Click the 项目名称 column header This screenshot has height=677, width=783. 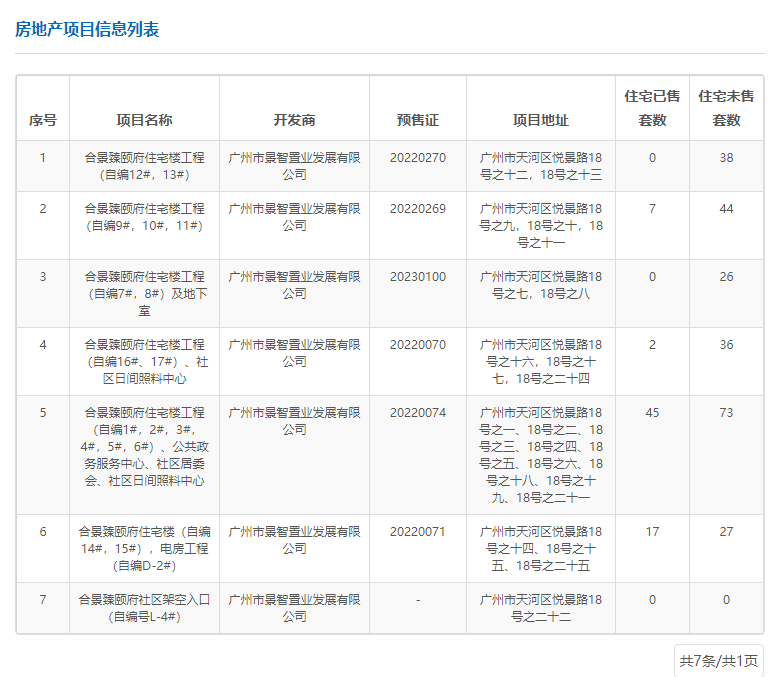[x=144, y=120]
